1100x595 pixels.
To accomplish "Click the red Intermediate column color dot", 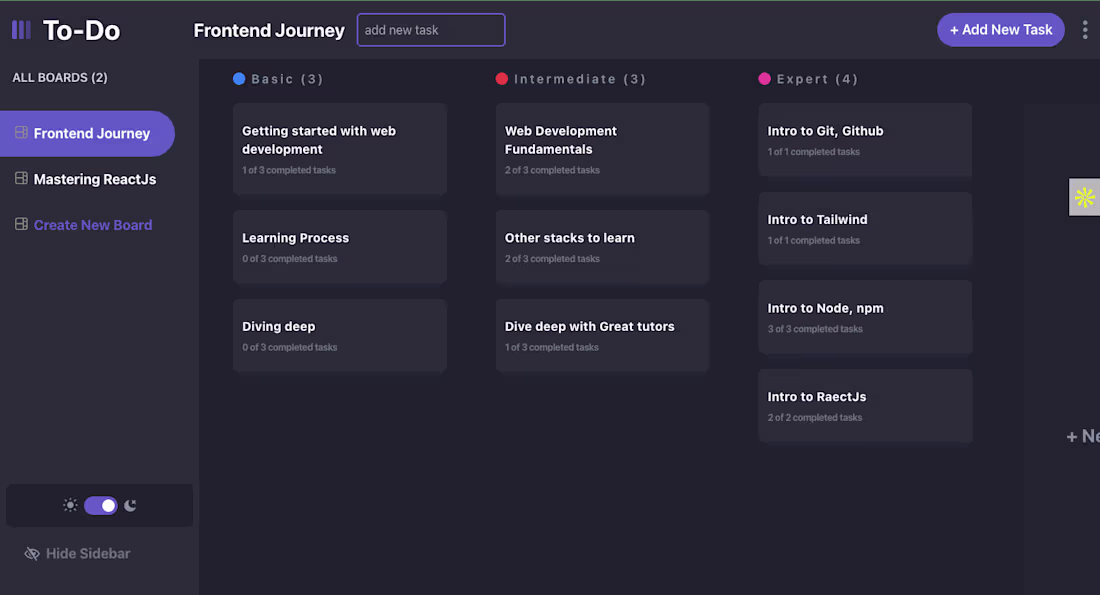I will [x=502, y=79].
